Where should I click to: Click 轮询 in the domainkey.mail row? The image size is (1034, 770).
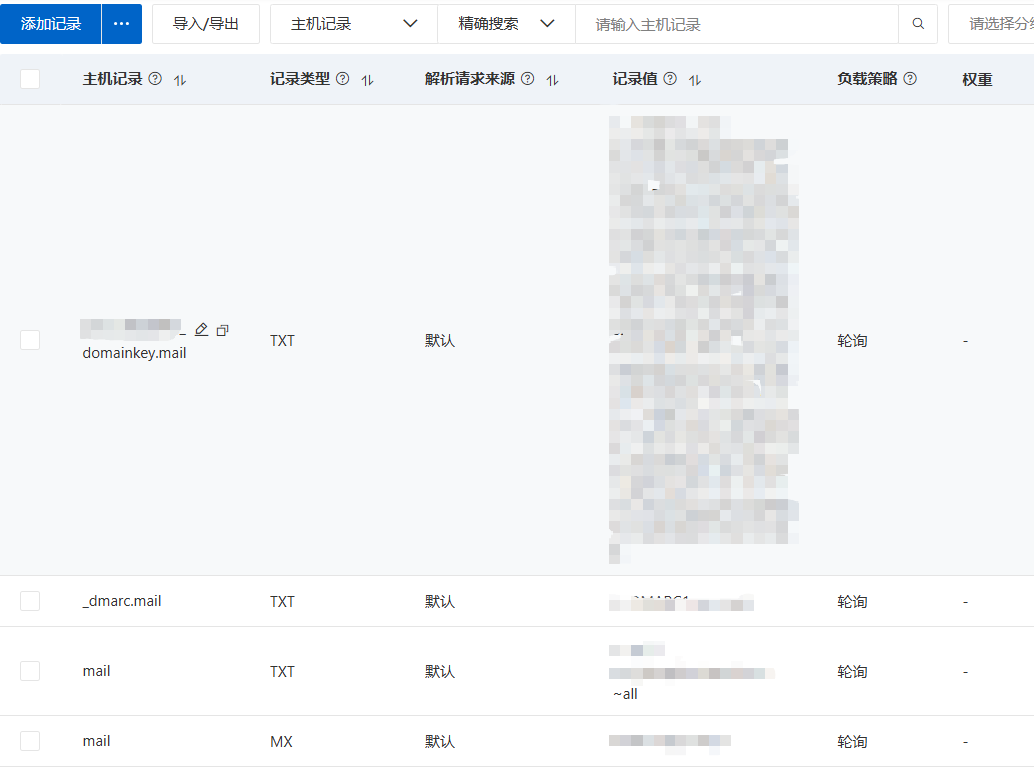[x=852, y=341]
